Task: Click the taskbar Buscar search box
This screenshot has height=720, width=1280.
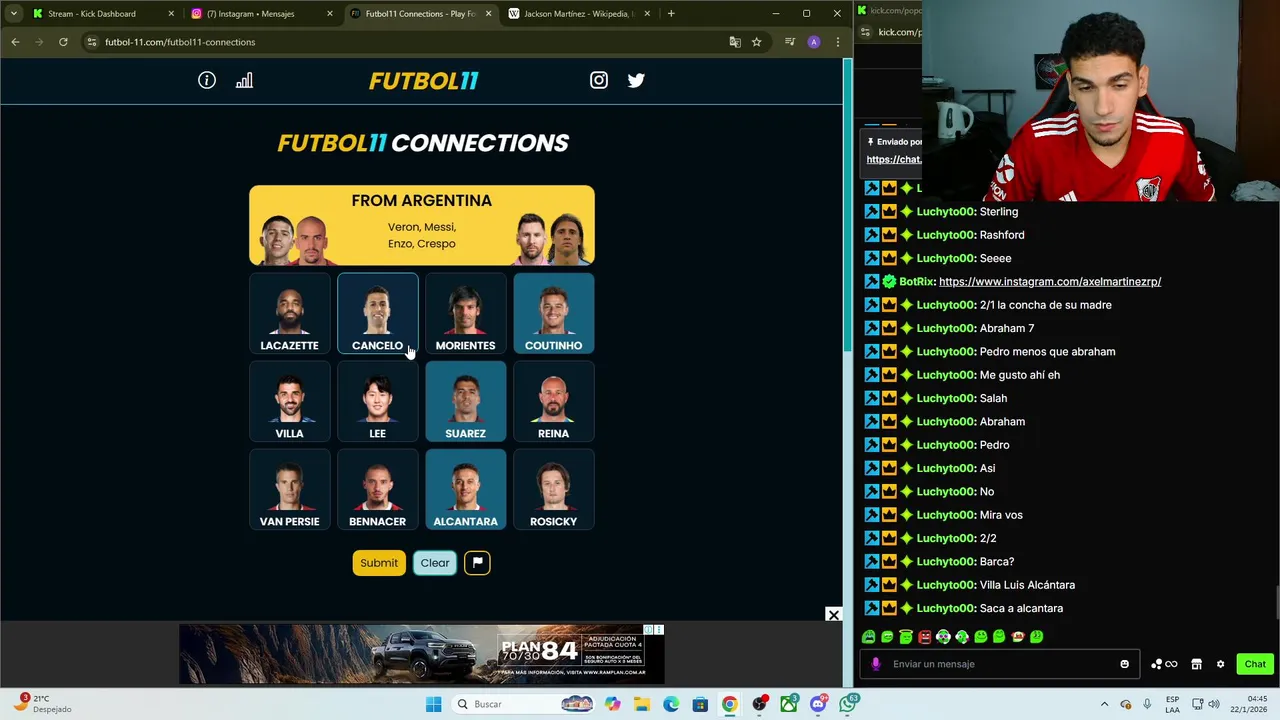Action: [x=523, y=704]
